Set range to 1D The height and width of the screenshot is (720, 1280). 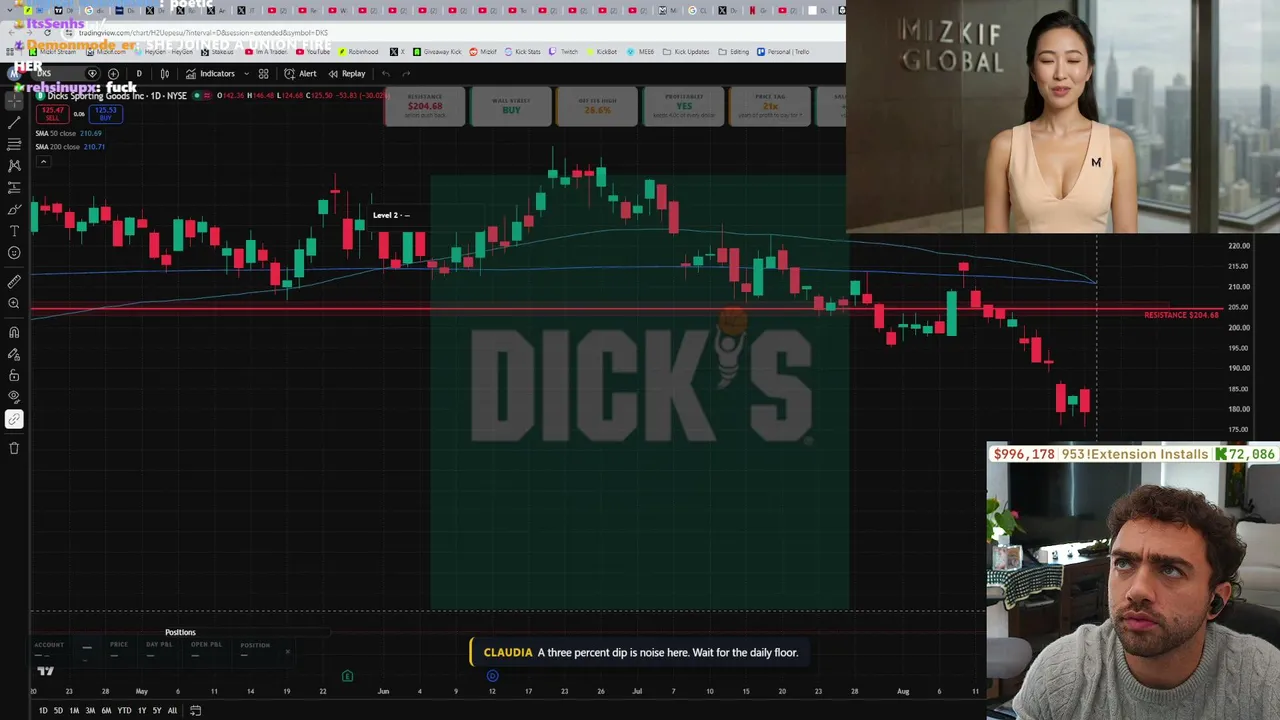(x=43, y=710)
